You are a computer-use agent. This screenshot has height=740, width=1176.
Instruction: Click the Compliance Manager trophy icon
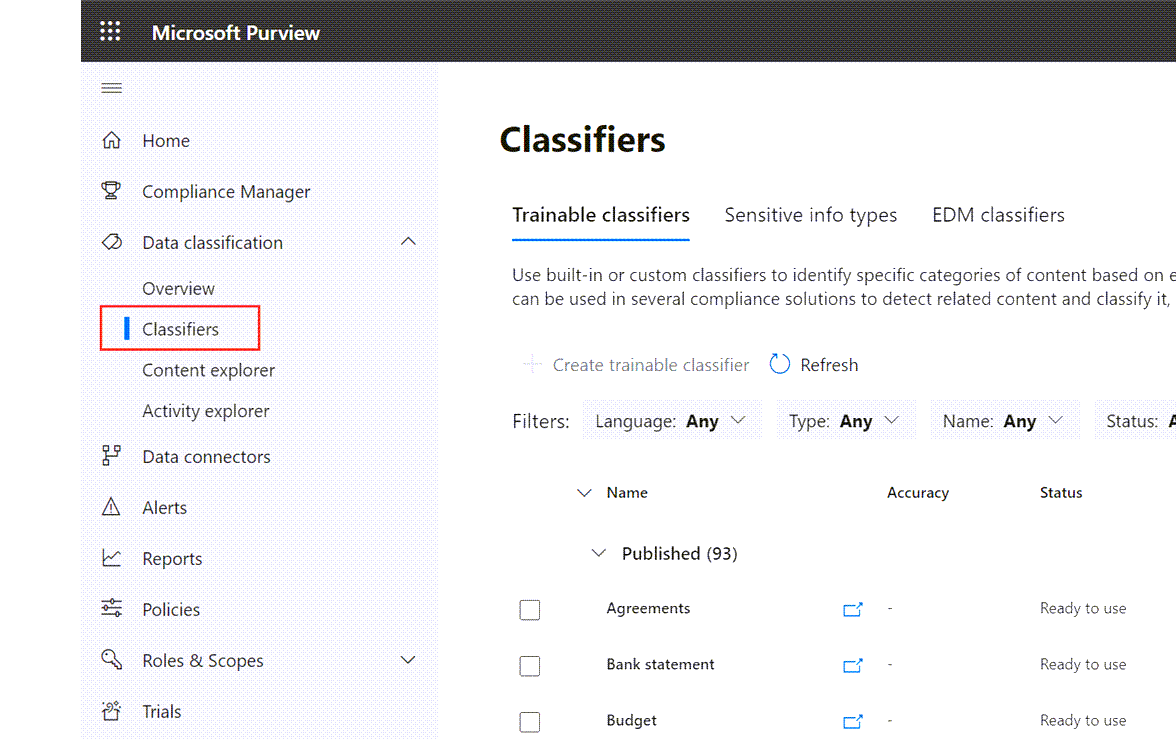112,191
